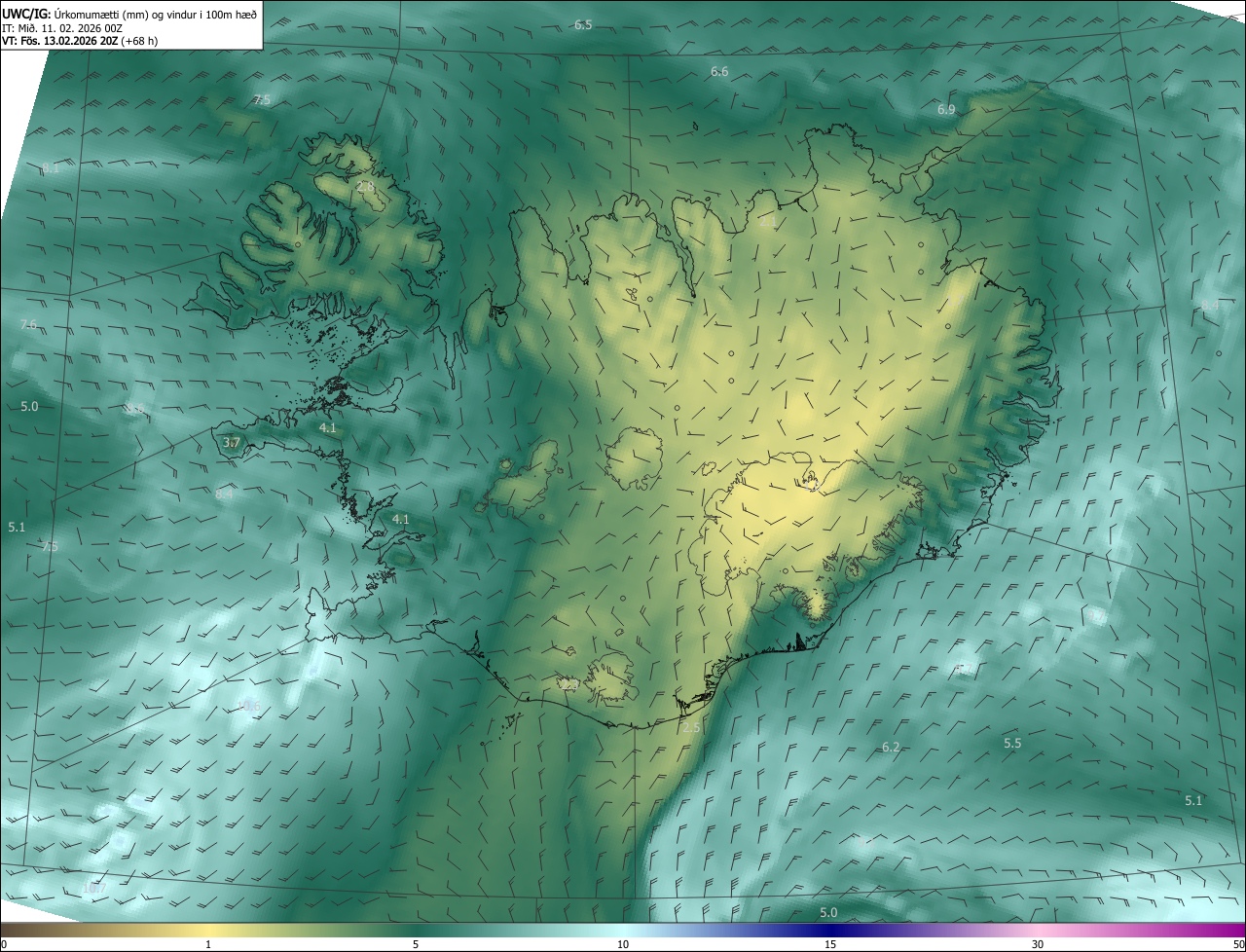Click the 6.9 value label
Screen dimensions: 1246x952
946,110
